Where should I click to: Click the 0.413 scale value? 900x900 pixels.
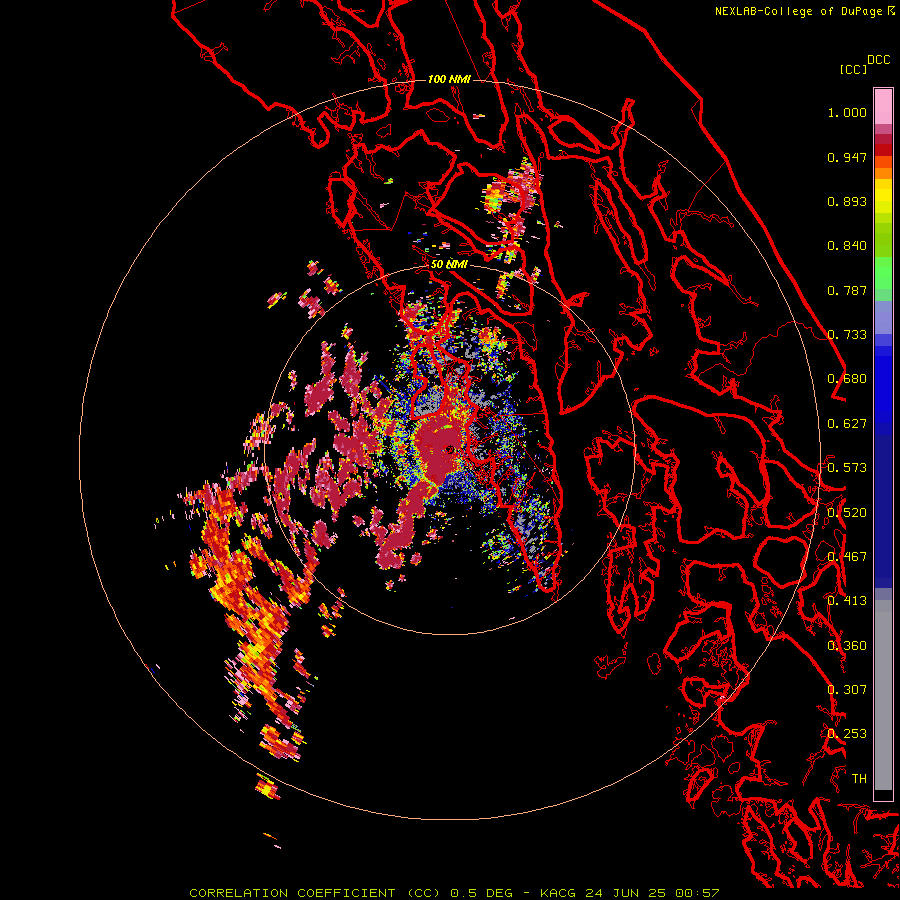[x=847, y=601]
